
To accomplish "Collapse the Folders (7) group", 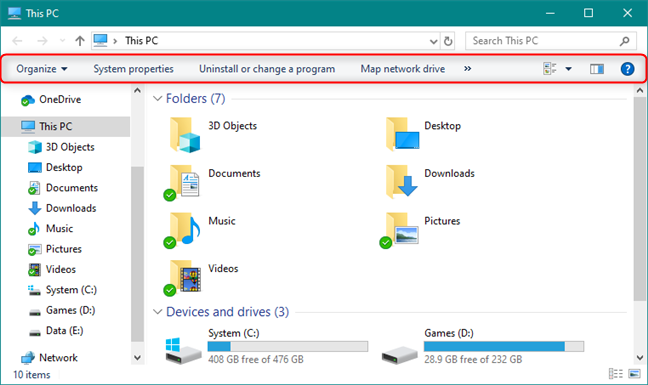I will click(157, 99).
